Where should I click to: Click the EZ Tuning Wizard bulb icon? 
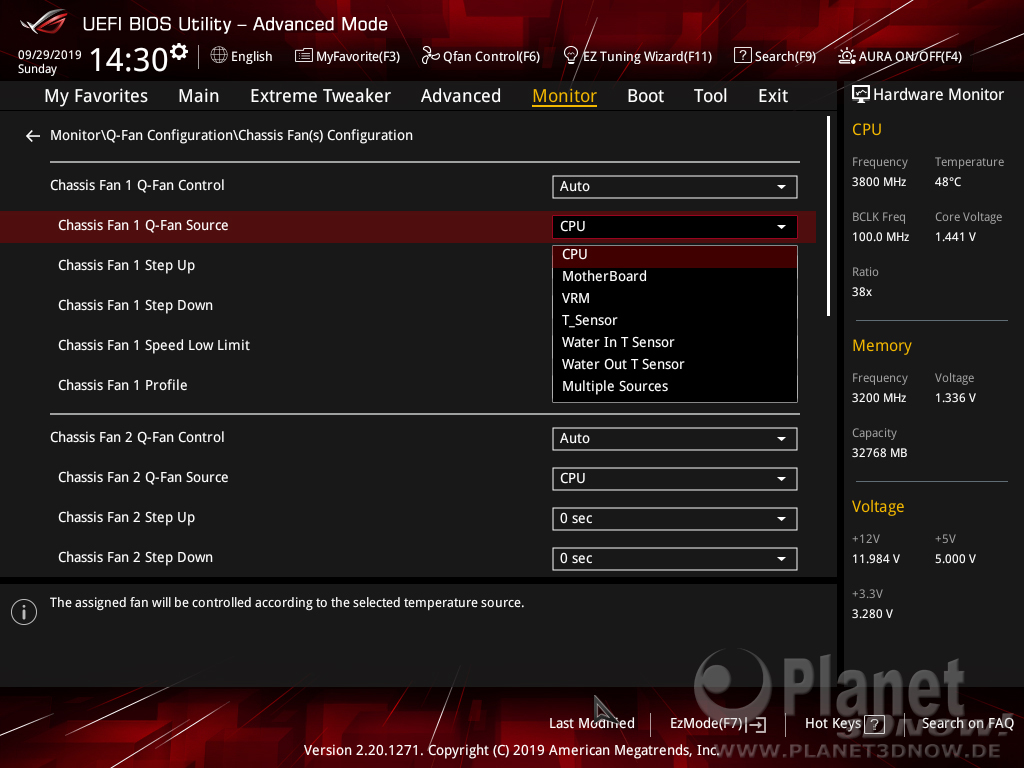571,56
